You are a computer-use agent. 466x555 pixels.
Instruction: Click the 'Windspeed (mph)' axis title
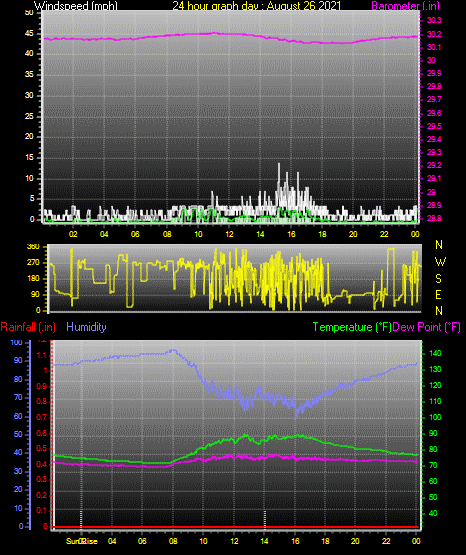click(75, 6)
